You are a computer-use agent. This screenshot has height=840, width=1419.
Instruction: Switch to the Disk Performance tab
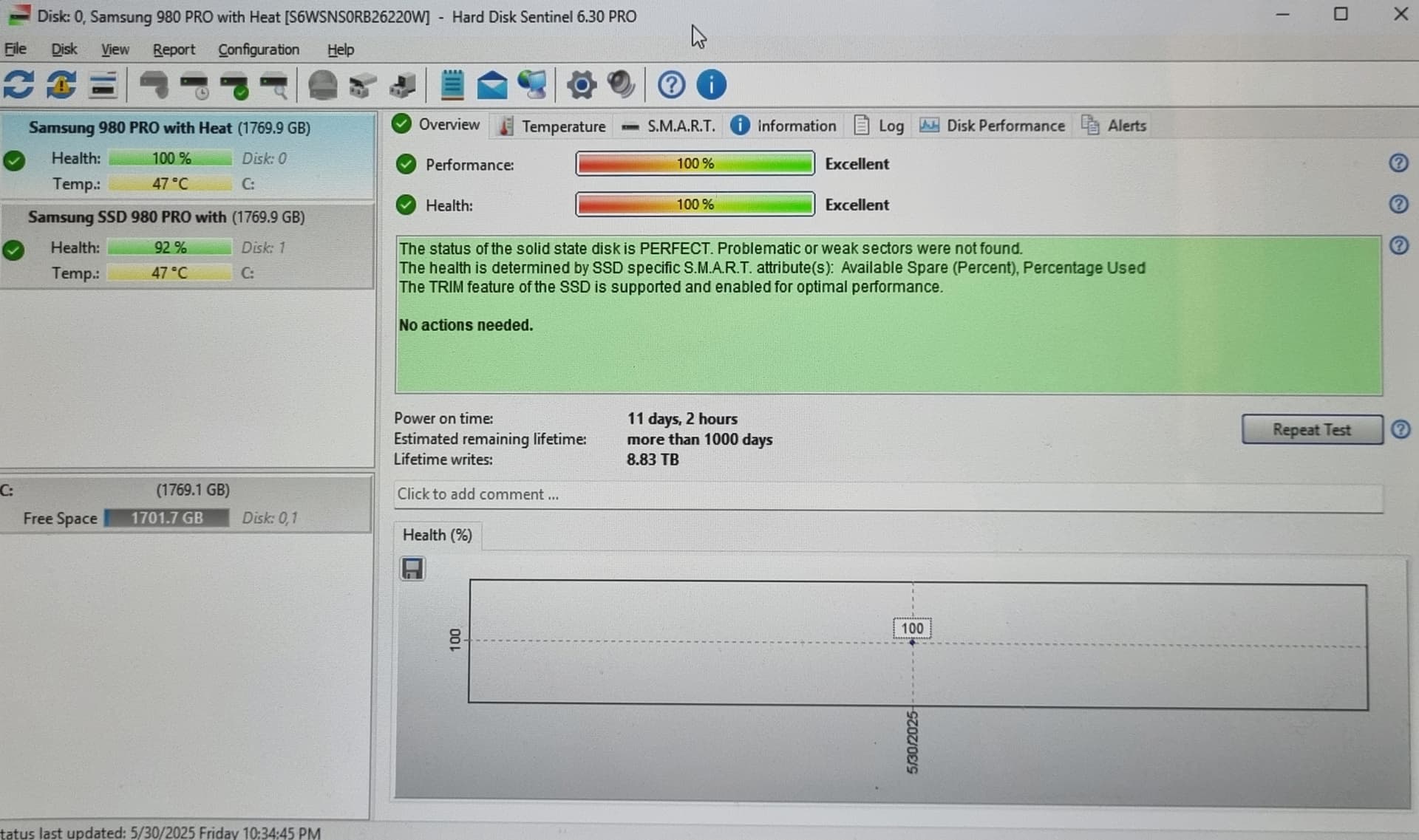coord(992,126)
